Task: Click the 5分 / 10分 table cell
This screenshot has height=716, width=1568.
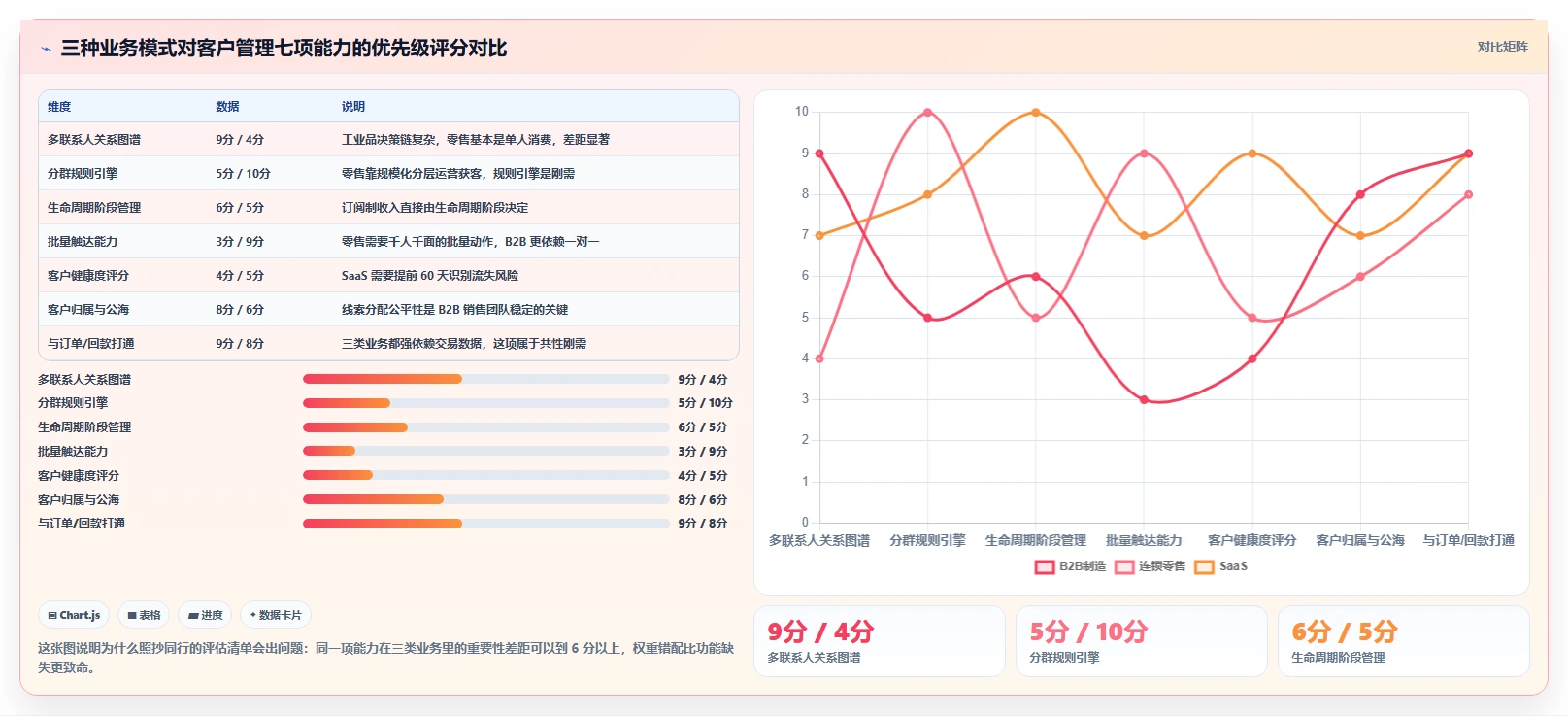Action: 243,174
